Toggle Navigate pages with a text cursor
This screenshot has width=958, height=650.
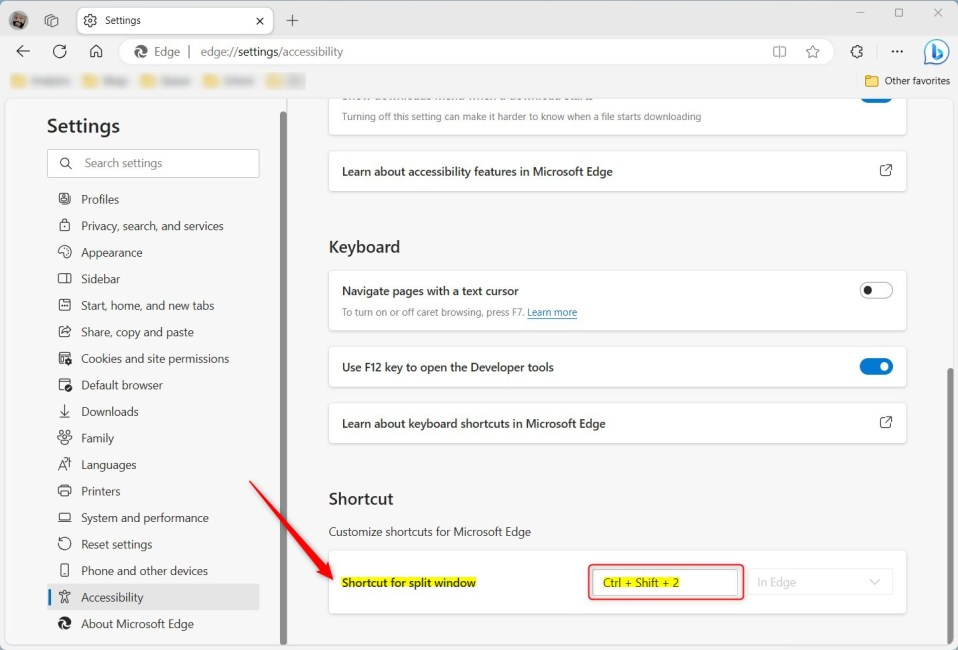coord(876,291)
